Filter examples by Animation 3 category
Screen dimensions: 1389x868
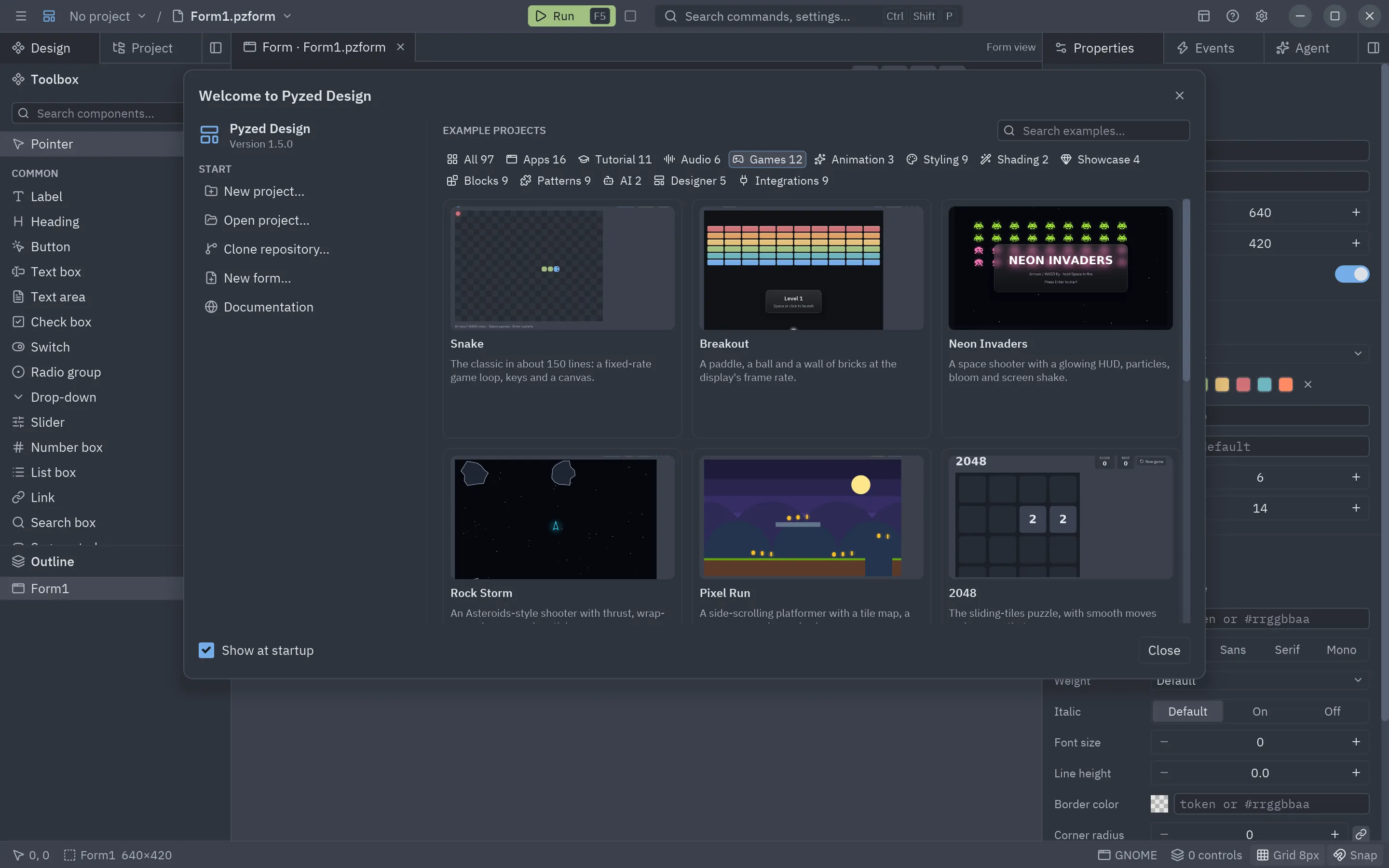click(x=854, y=160)
